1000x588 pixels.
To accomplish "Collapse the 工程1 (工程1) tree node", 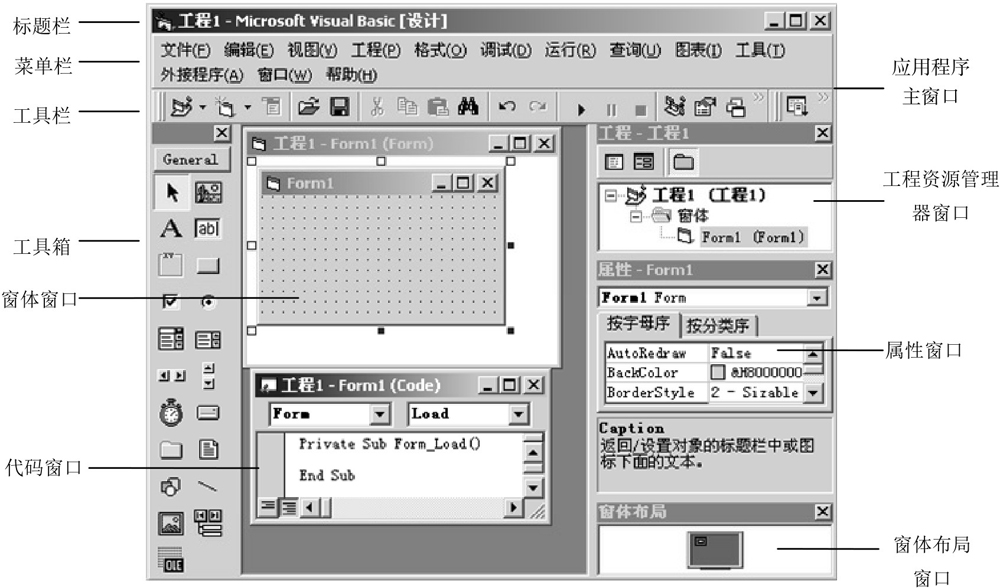I will pyautogui.click(x=610, y=195).
